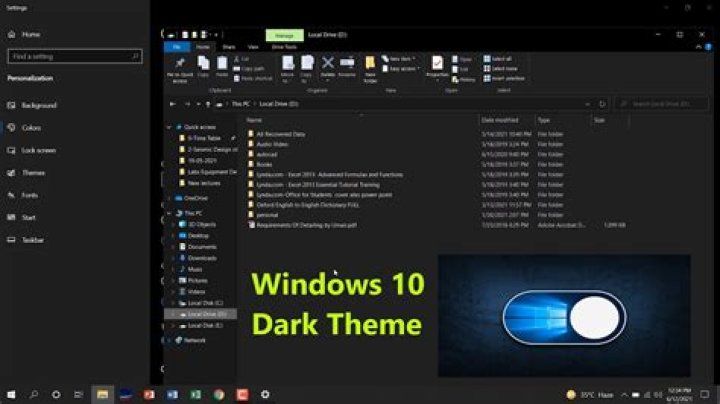720x404 pixels.
Task: Click Select none in the ribbon
Action: (500, 68)
